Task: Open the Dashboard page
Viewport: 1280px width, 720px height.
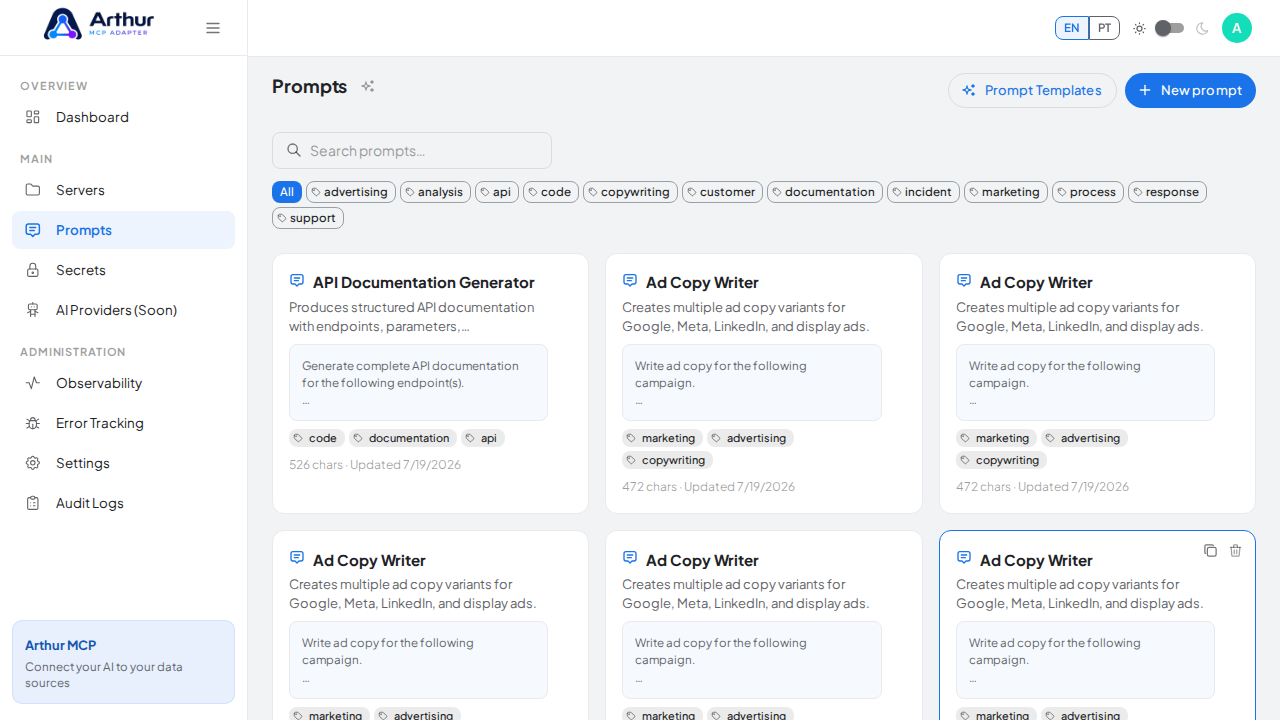Action: click(123, 117)
